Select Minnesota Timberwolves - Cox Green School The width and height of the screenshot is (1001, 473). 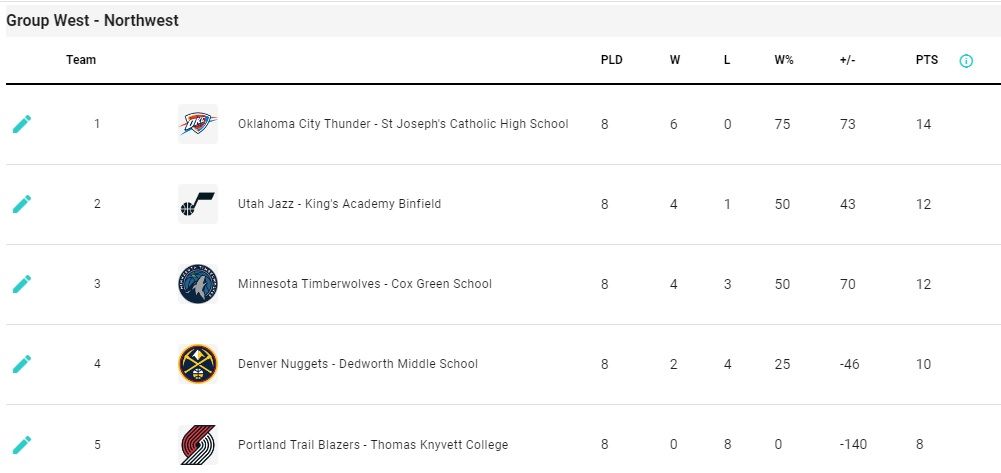click(x=365, y=284)
